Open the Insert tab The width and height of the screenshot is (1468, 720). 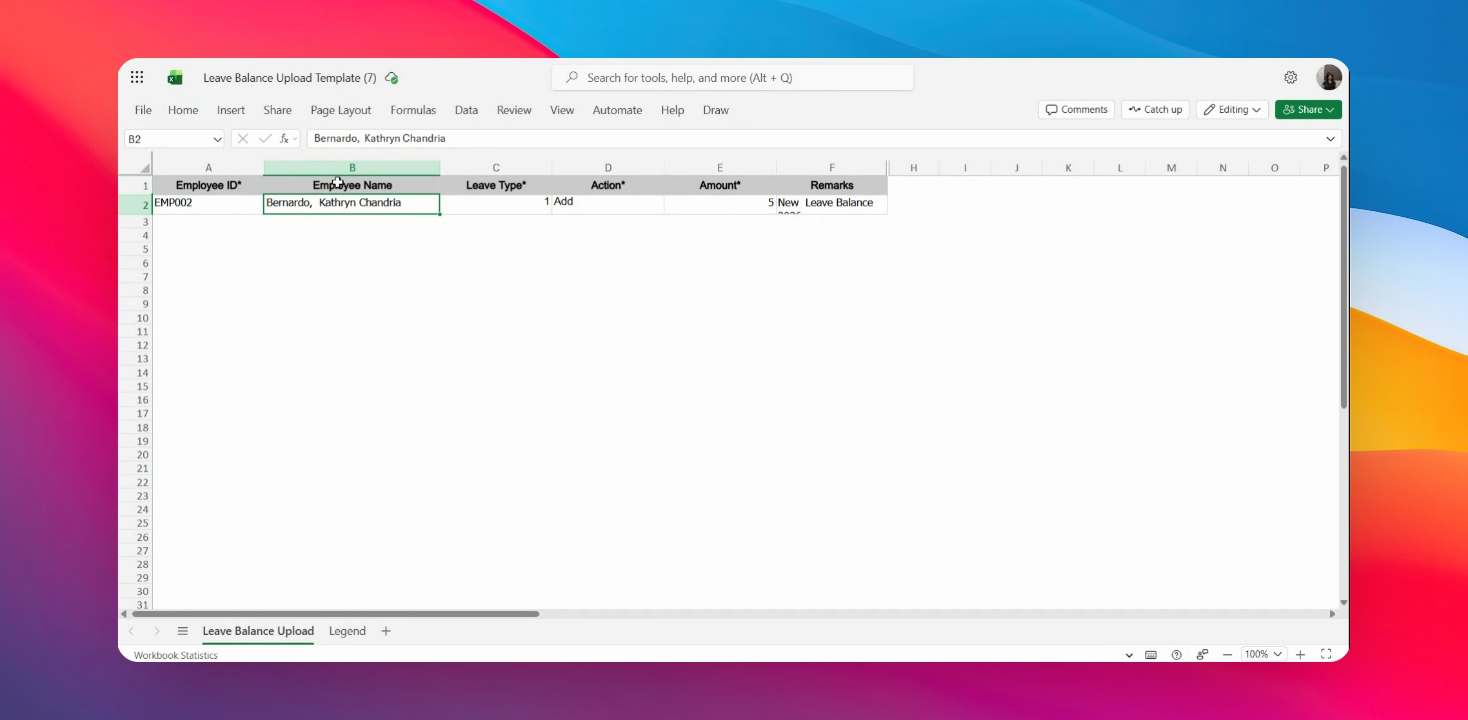click(x=231, y=110)
